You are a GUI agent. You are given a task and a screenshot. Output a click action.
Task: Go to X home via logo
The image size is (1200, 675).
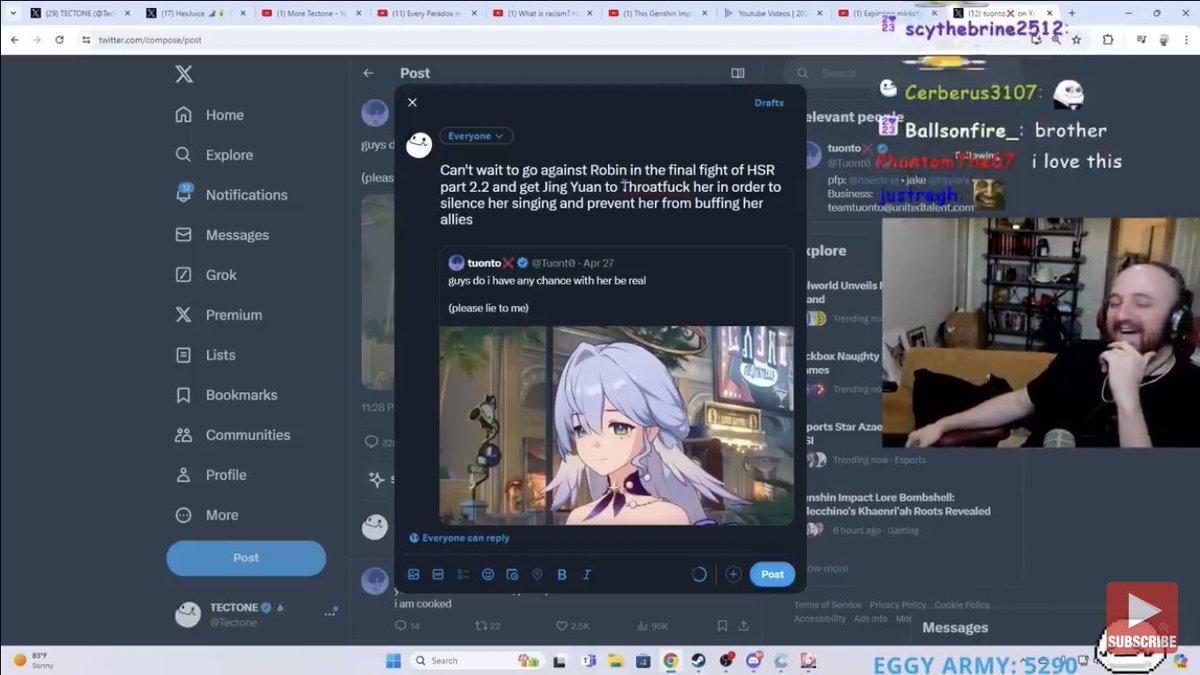[x=184, y=73]
